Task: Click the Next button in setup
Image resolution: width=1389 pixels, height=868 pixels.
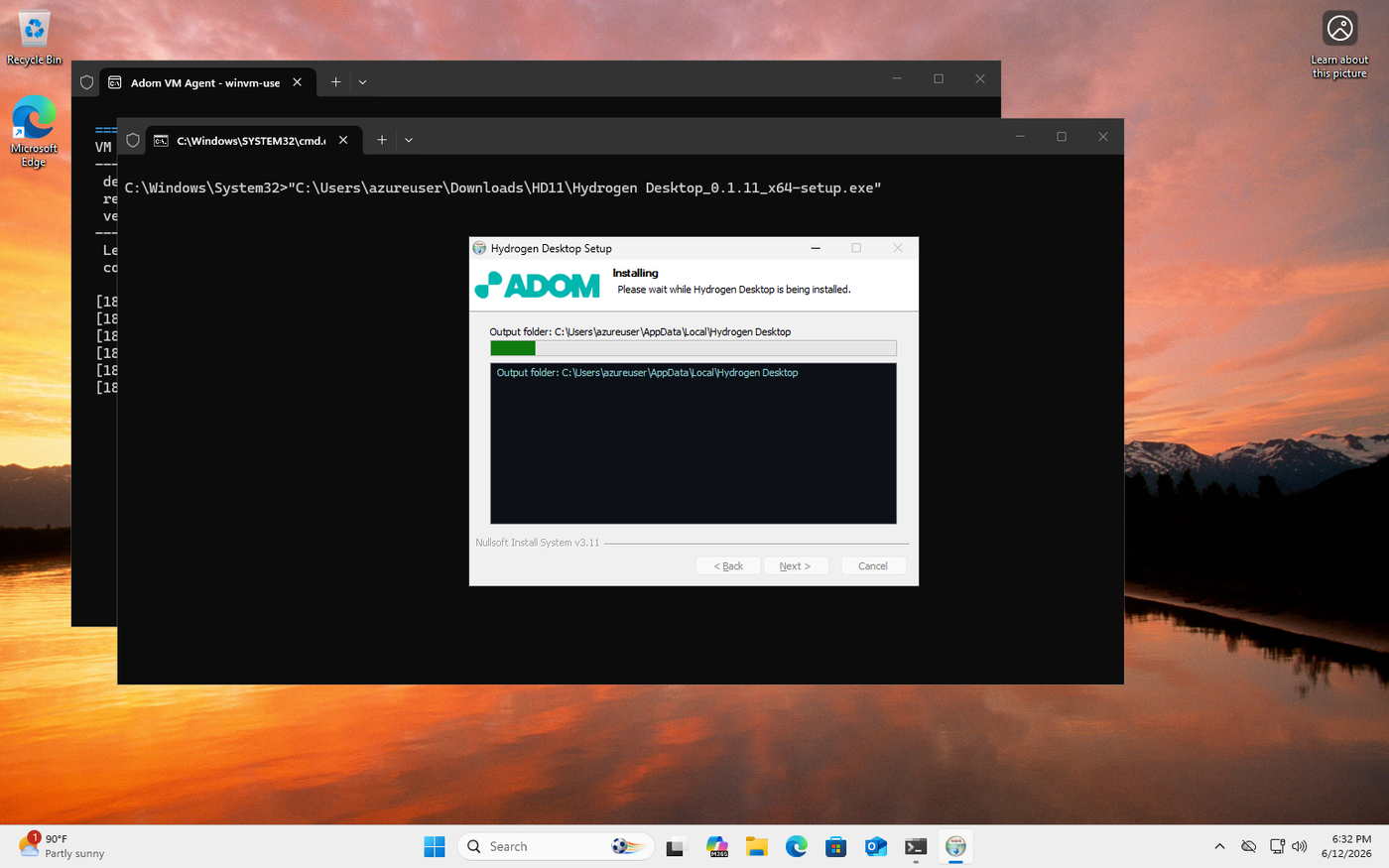Action: (795, 565)
